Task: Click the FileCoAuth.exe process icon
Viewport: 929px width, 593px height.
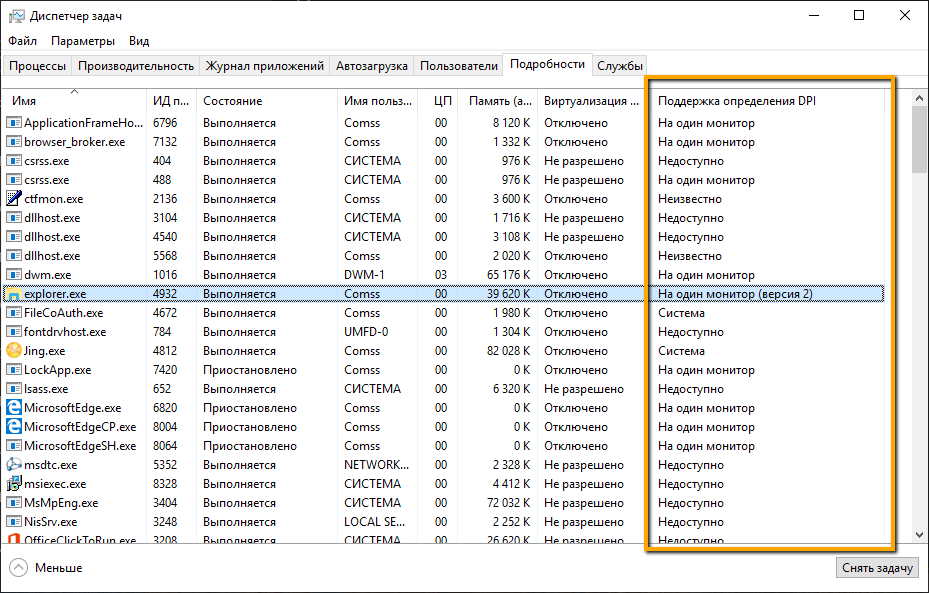Action: tap(14, 313)
